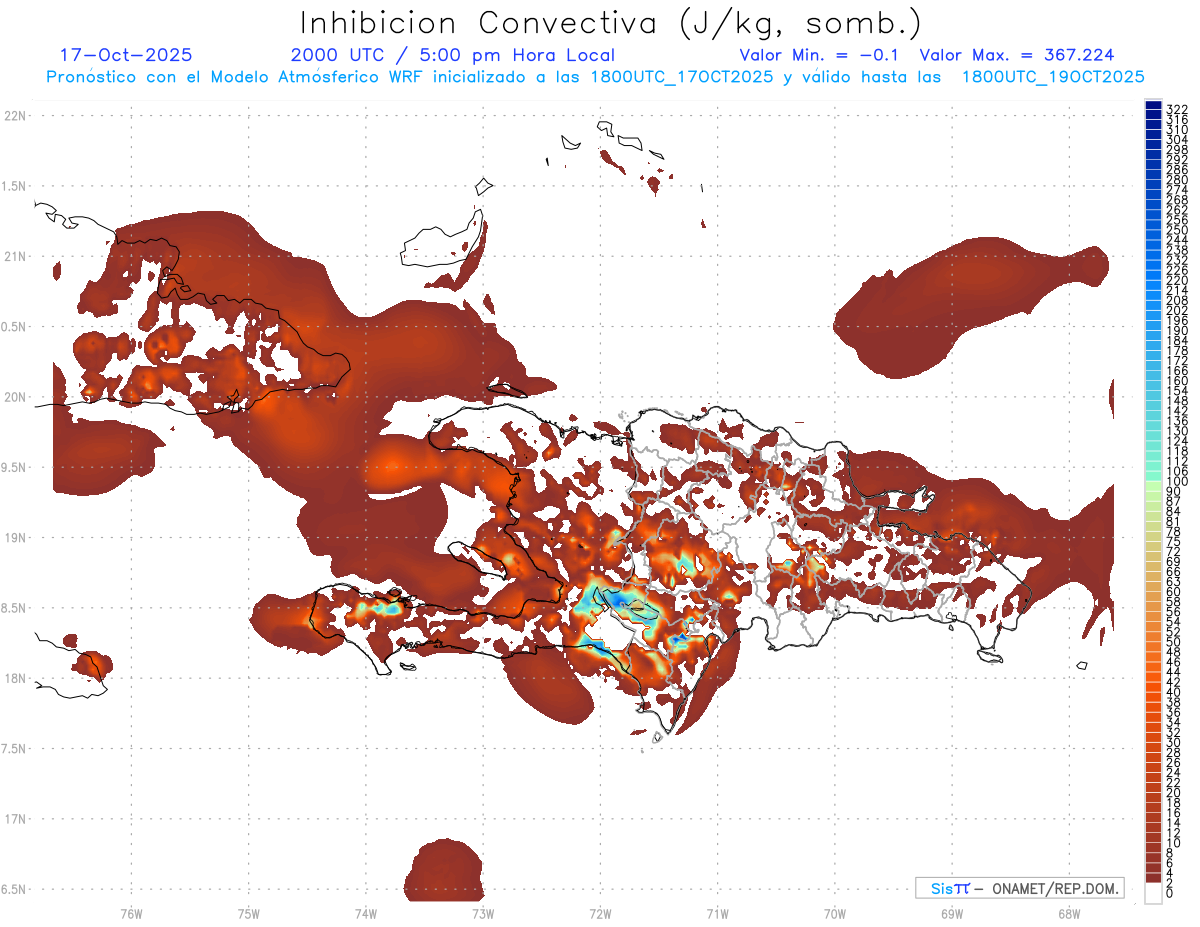Image resolution: width=1200 pixels, height=927 pixels.
Task: Click the "71W" longitude label
Action: point(717,913)
